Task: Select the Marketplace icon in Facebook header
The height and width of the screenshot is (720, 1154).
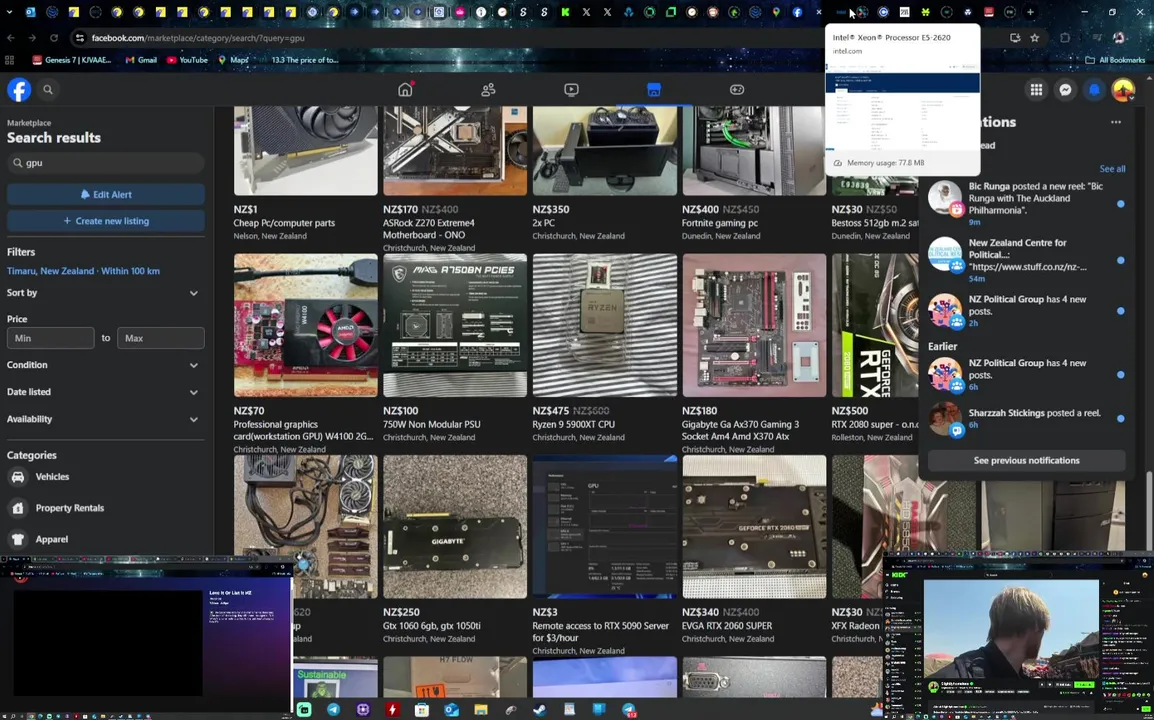Action: point(654,90)
